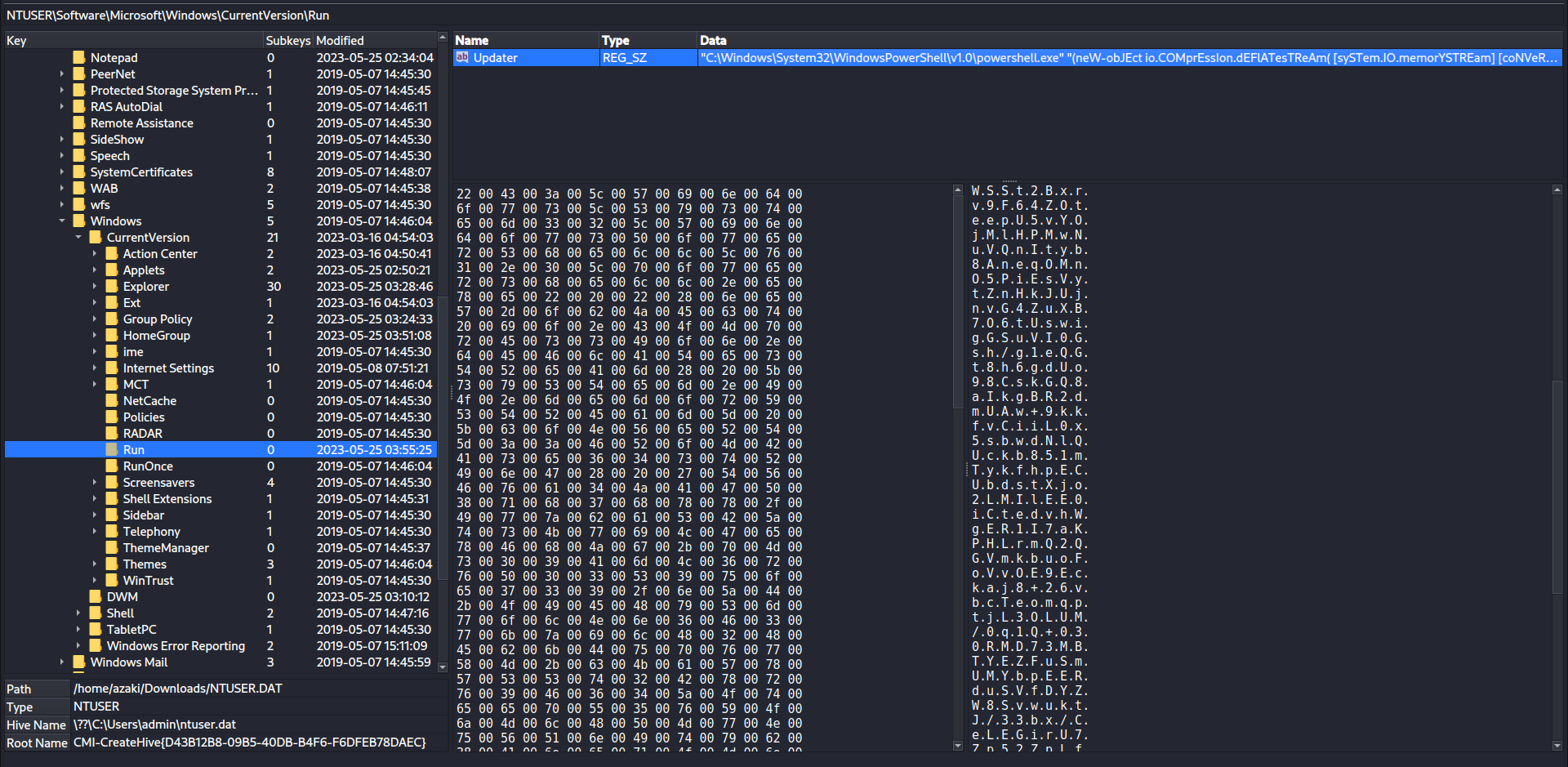Click the HomeGroup folder icon
This screenshot has height=767, width=1568.
[x=112, y=335]
